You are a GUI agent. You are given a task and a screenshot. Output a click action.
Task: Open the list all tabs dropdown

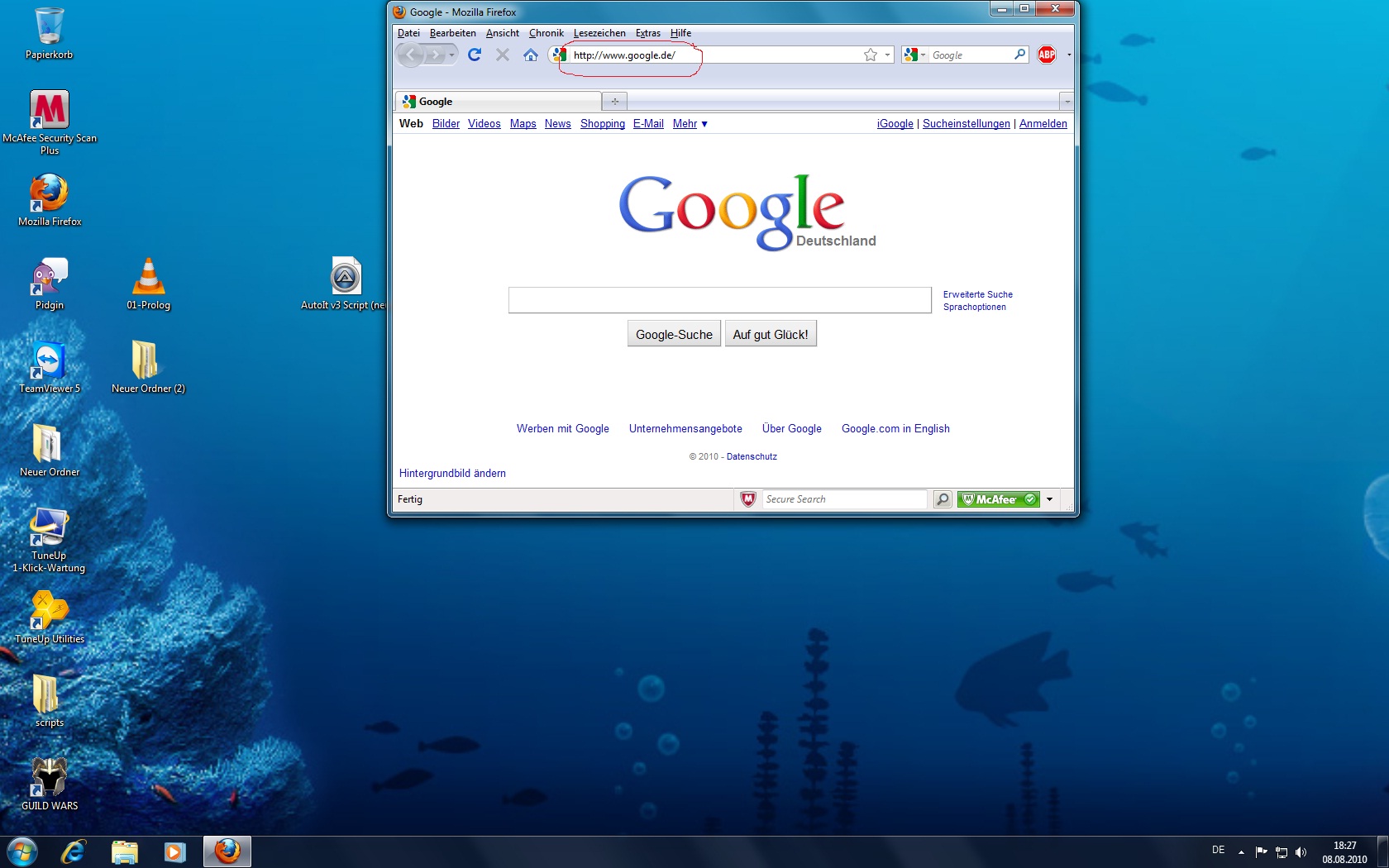click(x=1067, y=102)
